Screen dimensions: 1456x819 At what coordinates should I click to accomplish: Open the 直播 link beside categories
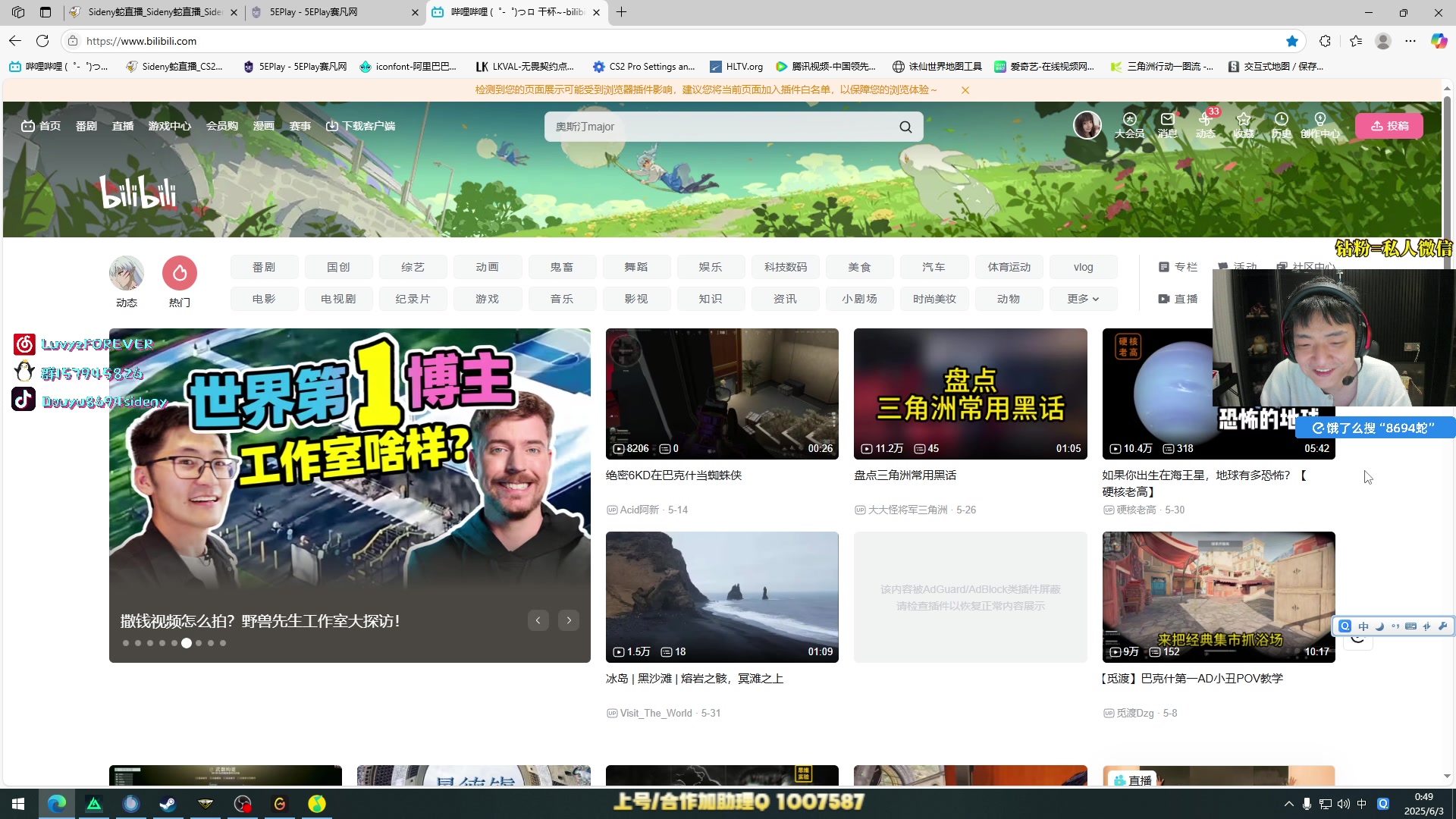(x=1178, y=299)
